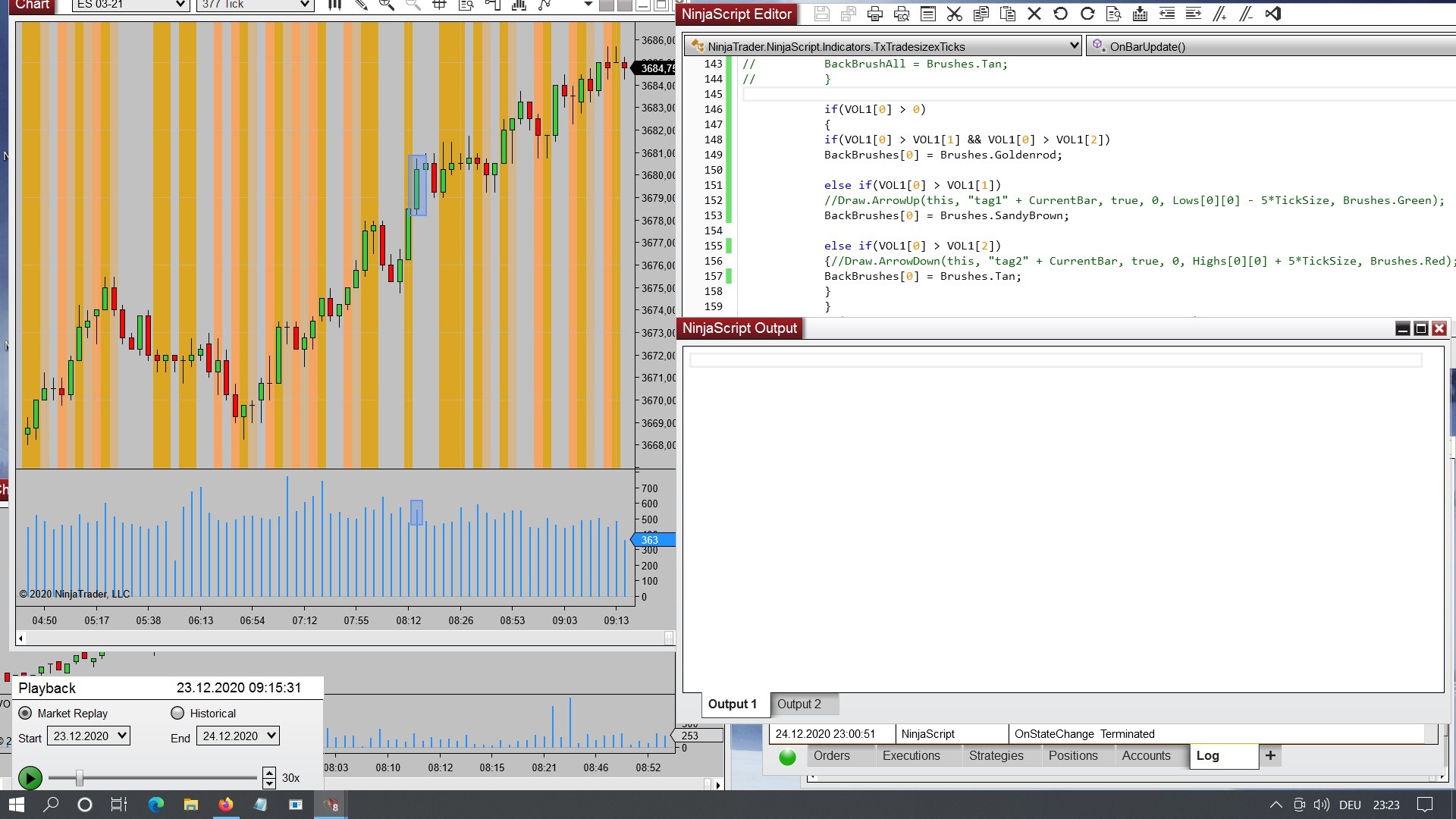Comment selected lines with //+ icon
This screenshot has width=1456, height=819.
[1219, 14]
